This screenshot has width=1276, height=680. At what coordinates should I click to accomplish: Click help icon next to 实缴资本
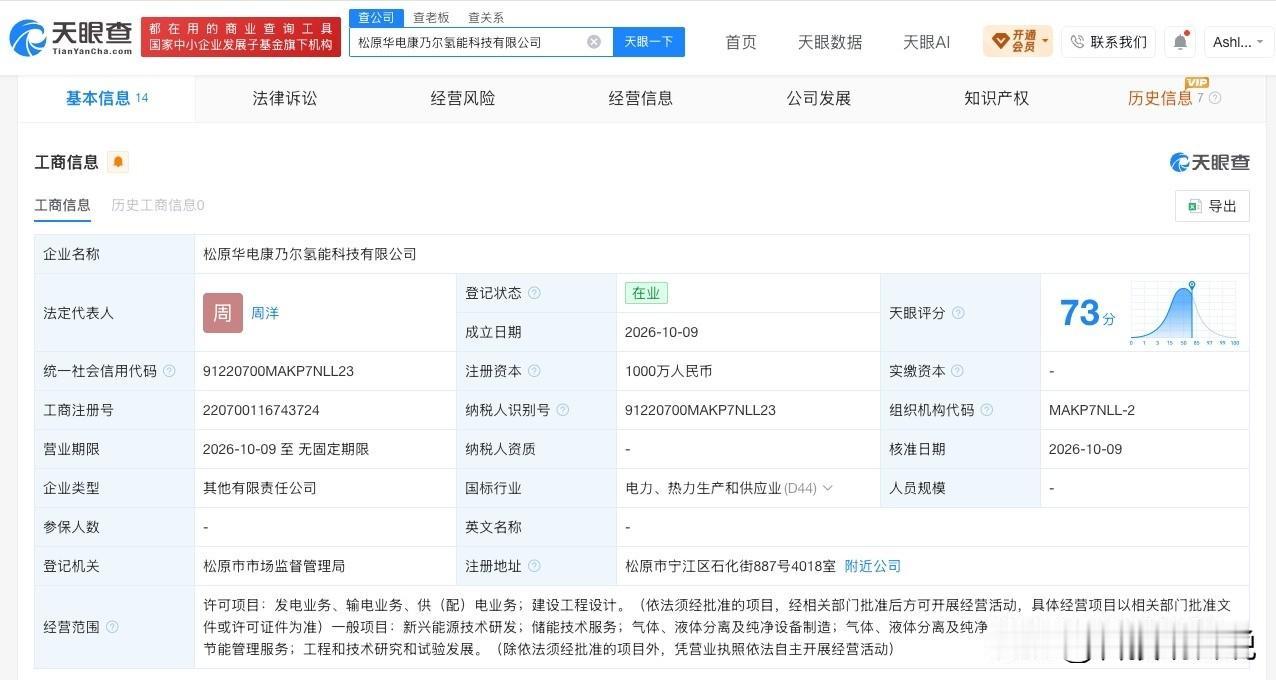coord(958,371)
